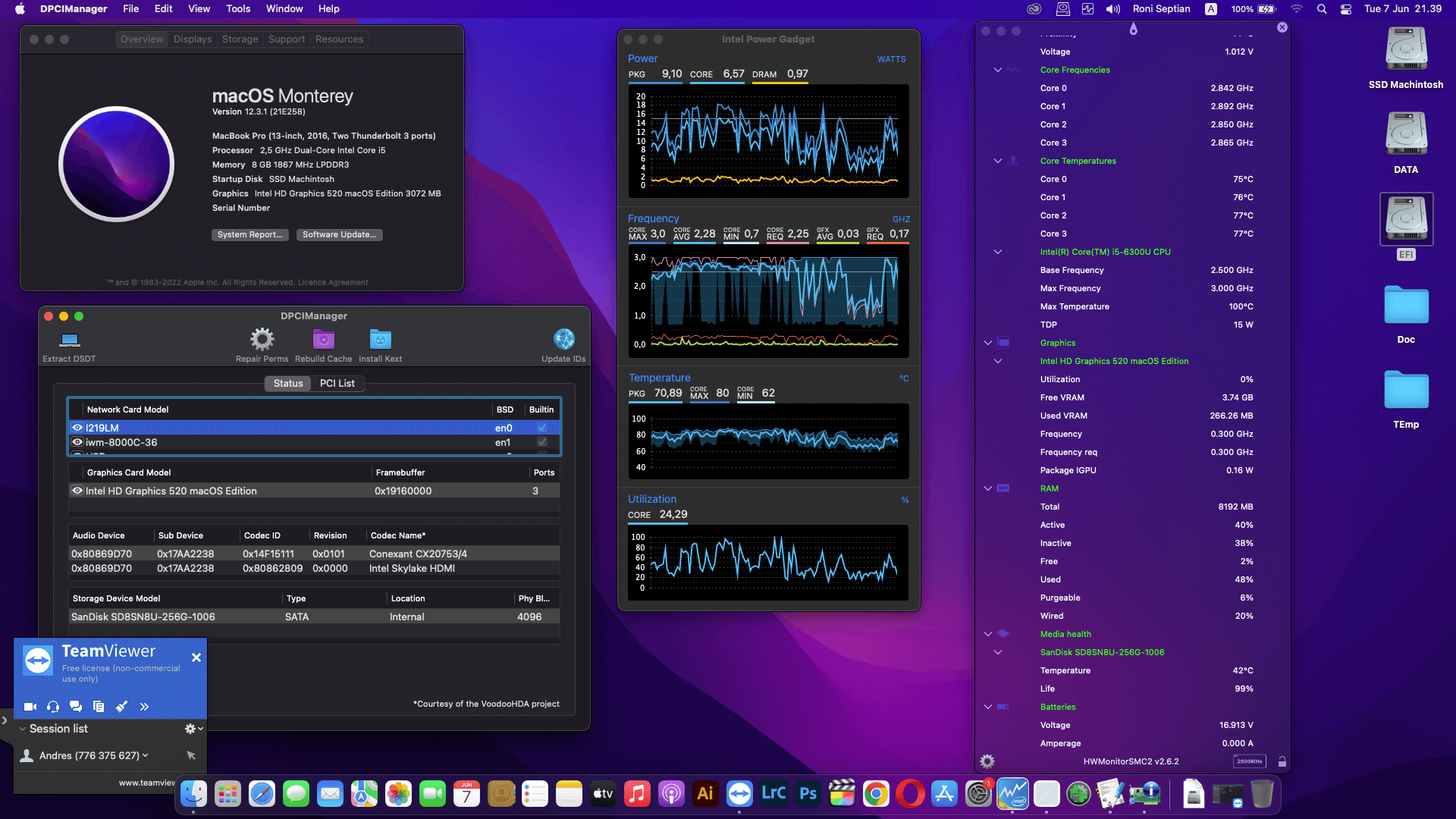Close the TeamViewer panel with X
Image resolution: width=1456 pixels, height=819 pixels.
[196, 657]
